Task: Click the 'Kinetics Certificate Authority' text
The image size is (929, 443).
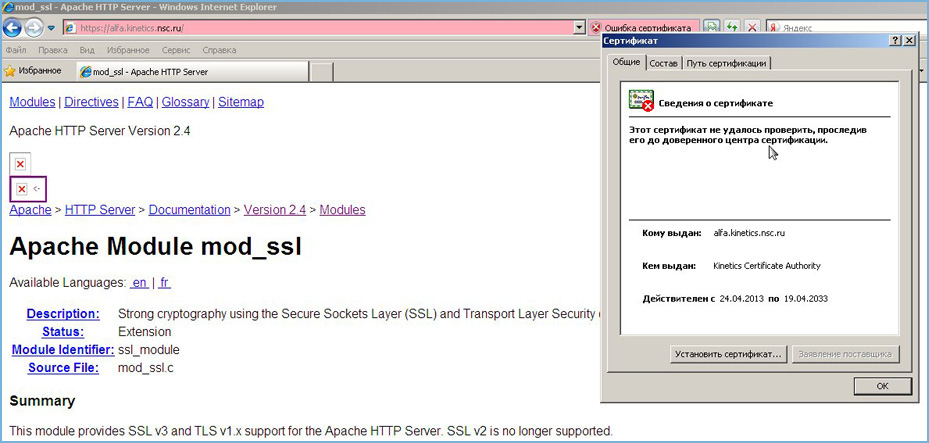Action: pyautogui.click(x=767, y=266)
